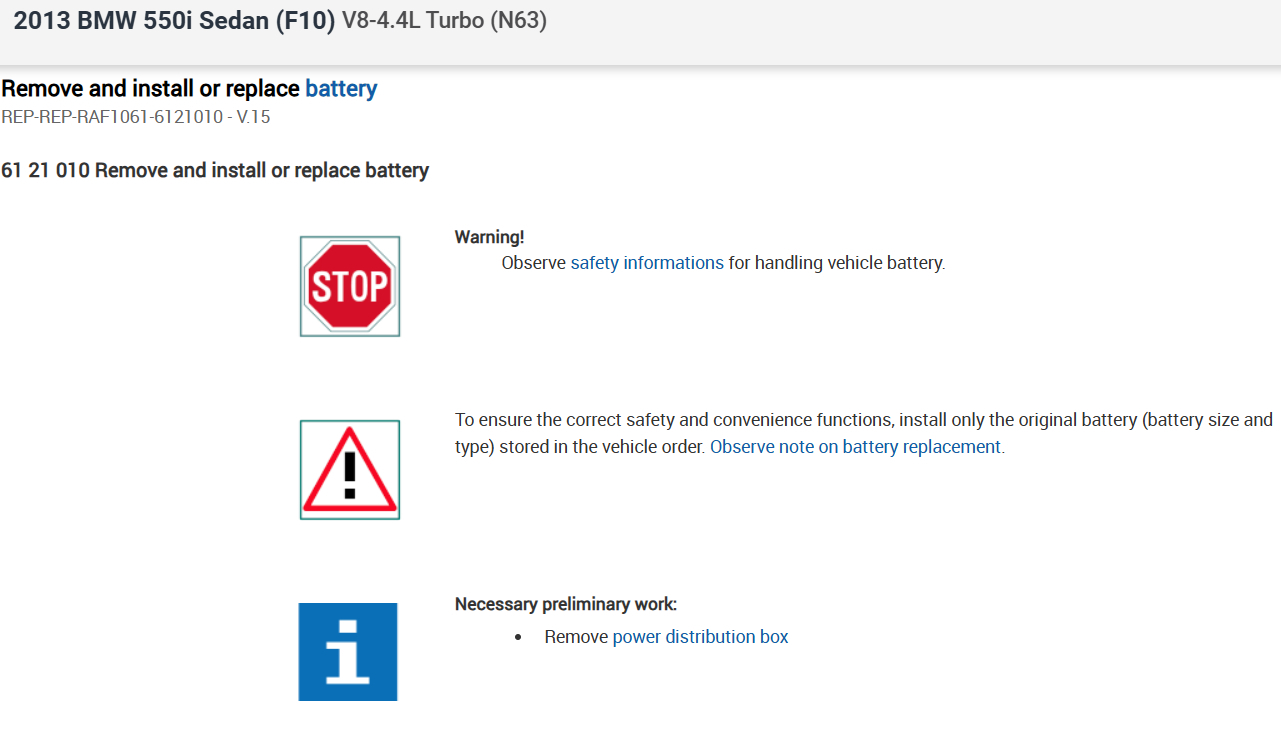Screen dimensions: 1281x741
Task: Click the V8-4.4L Turbo (N63) engine label
Action: tap(444, 21)
